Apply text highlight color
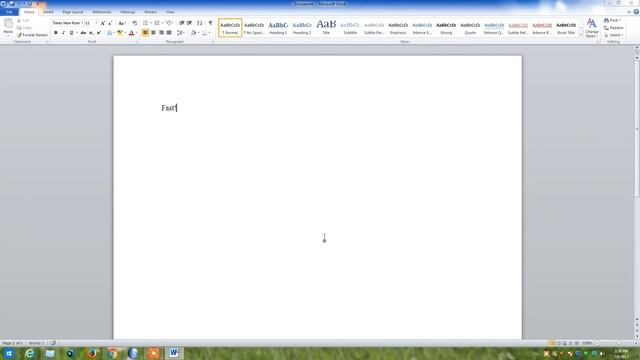 (120, 33)
